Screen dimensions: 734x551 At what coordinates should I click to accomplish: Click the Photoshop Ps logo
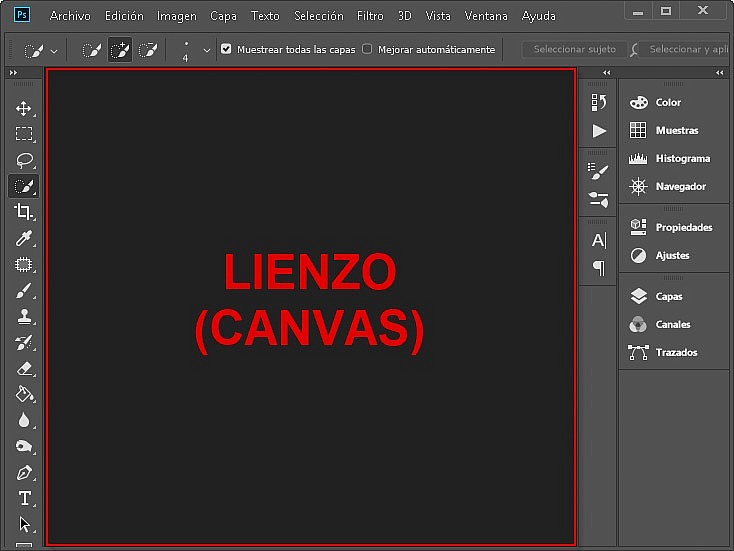click(x=22, y=15)
